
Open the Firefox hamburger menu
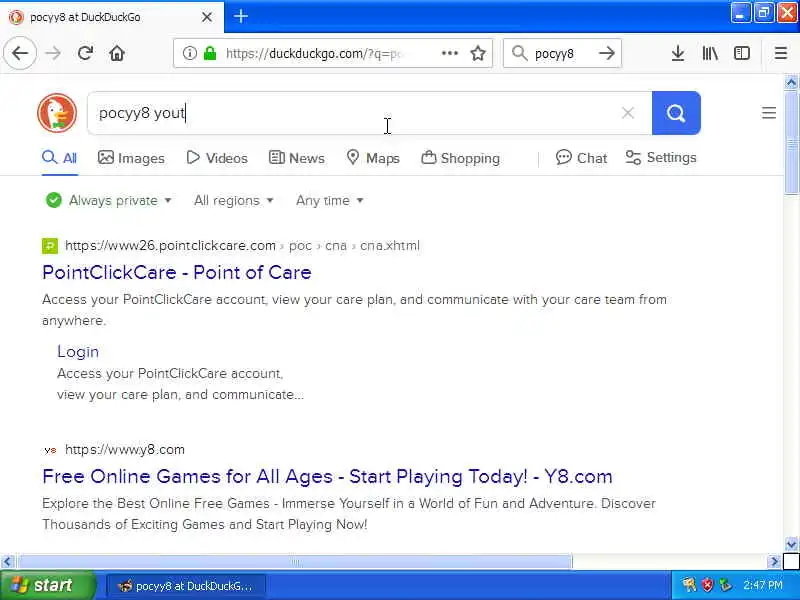click(x=781, y=53)
